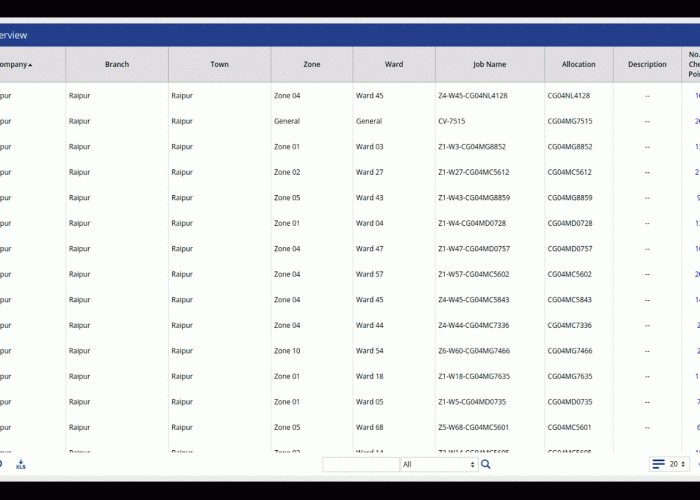Type in the search text field

tap(361, 464)
